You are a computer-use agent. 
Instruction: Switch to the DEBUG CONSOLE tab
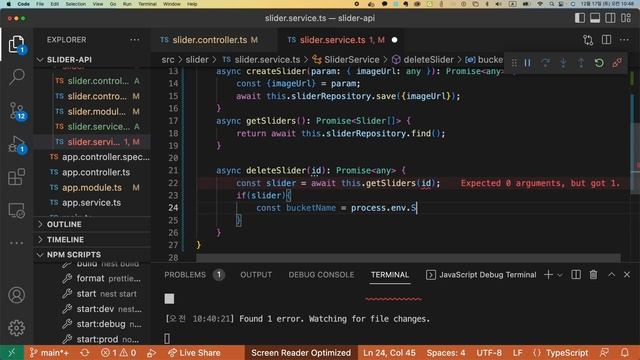[321, 275]
